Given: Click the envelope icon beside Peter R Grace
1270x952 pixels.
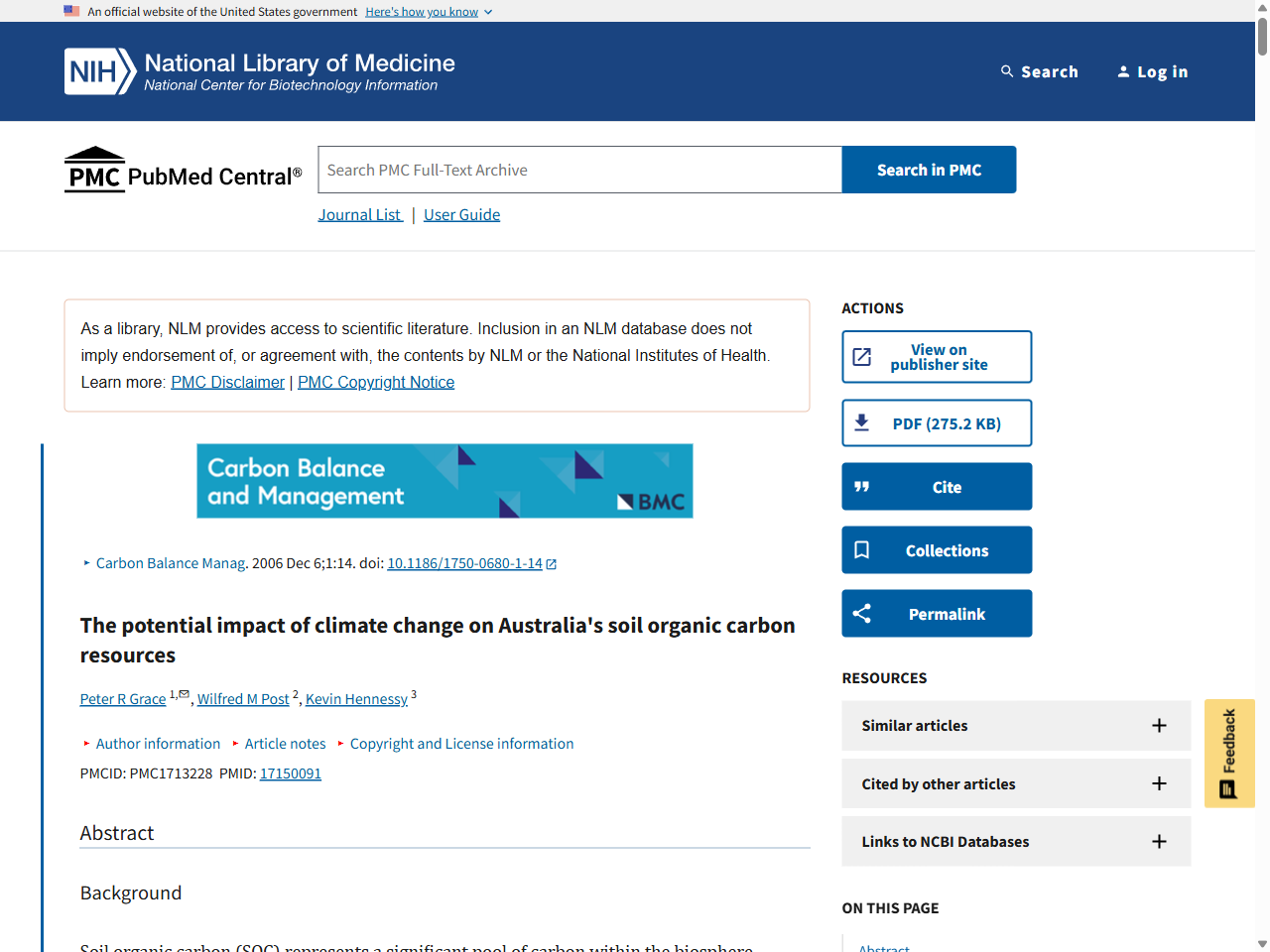Looking at the screenshot, I should [184, 694].
